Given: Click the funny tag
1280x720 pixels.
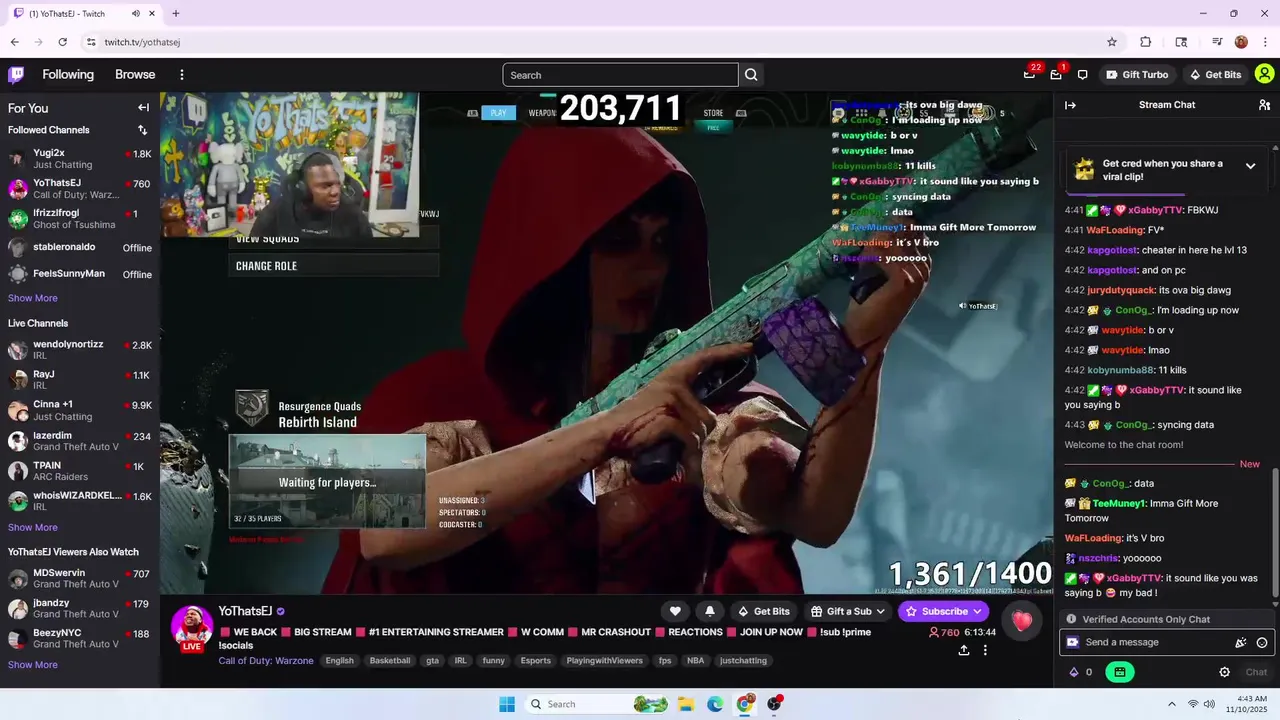Looking at the screenshot, I should [494, 661].
